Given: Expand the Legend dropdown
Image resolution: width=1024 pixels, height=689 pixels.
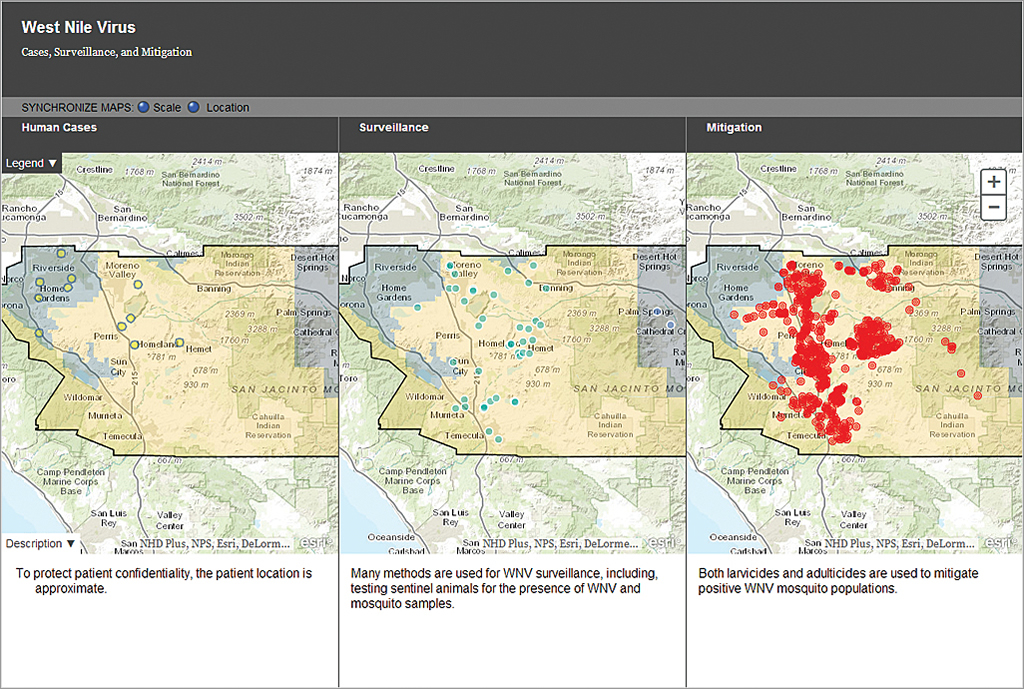Looking at the screenshot, I should 31,163.
